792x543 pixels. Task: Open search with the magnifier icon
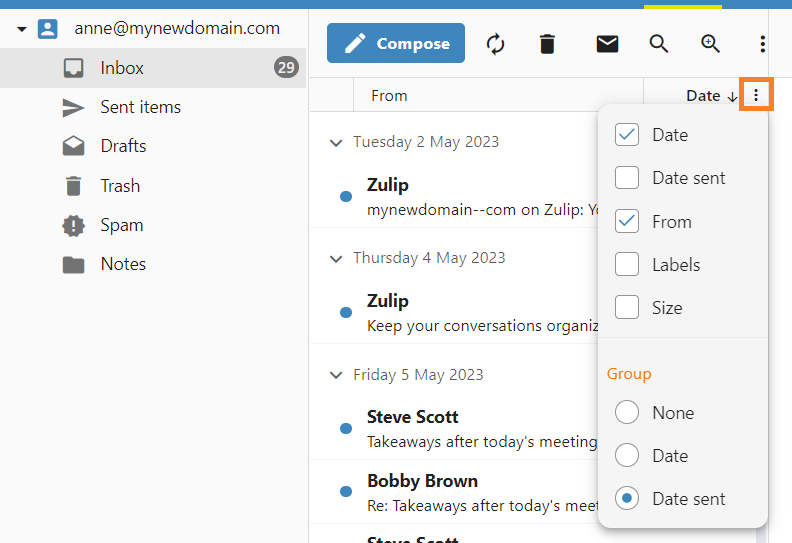[658, 44]
